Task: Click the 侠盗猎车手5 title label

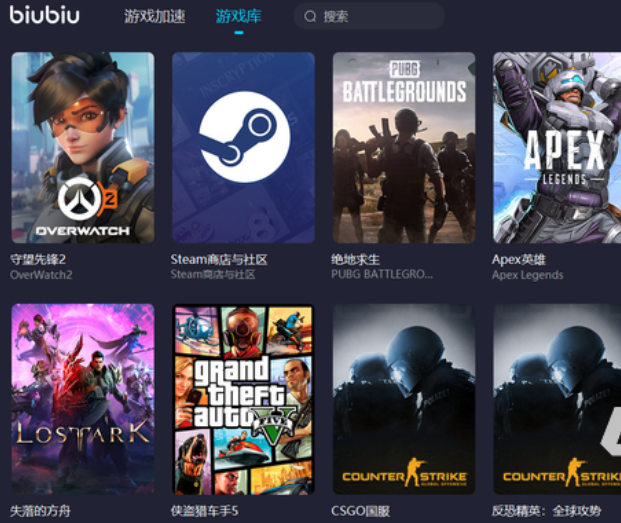Action: click(x=204, y=511)
